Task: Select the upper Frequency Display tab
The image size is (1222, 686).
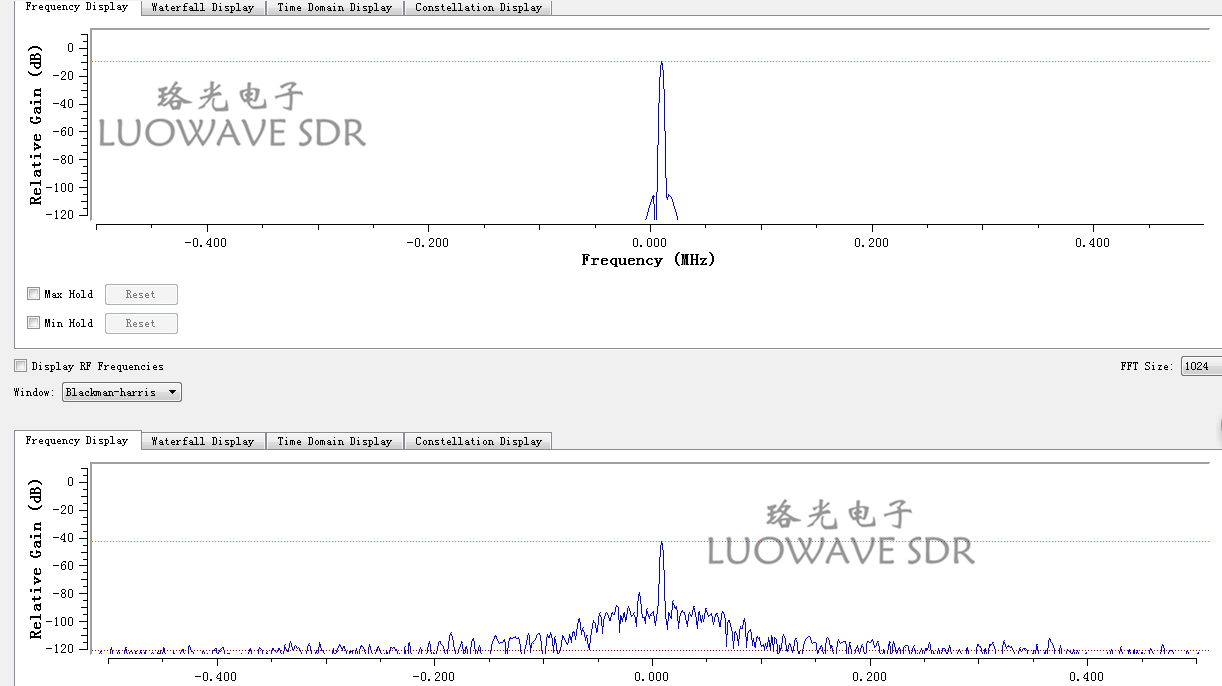Action: point(76,7)
